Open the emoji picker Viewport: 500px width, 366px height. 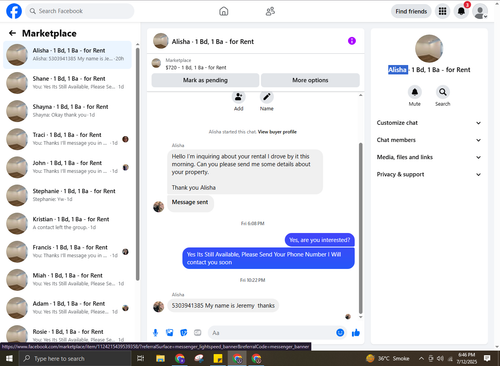[x=340, y=332]
